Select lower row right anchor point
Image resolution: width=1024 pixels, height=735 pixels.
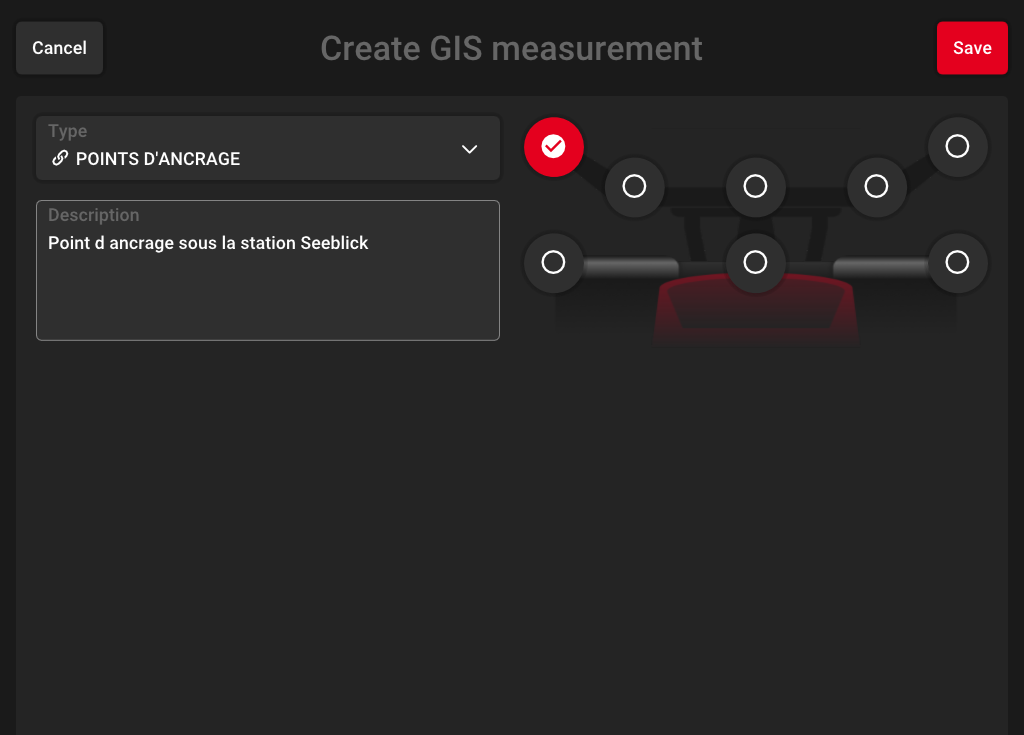[957, 263]
